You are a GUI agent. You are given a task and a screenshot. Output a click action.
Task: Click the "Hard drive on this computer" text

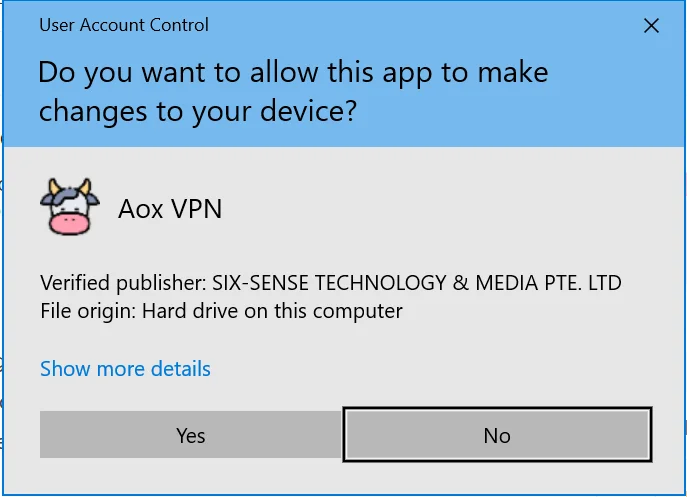272,311
